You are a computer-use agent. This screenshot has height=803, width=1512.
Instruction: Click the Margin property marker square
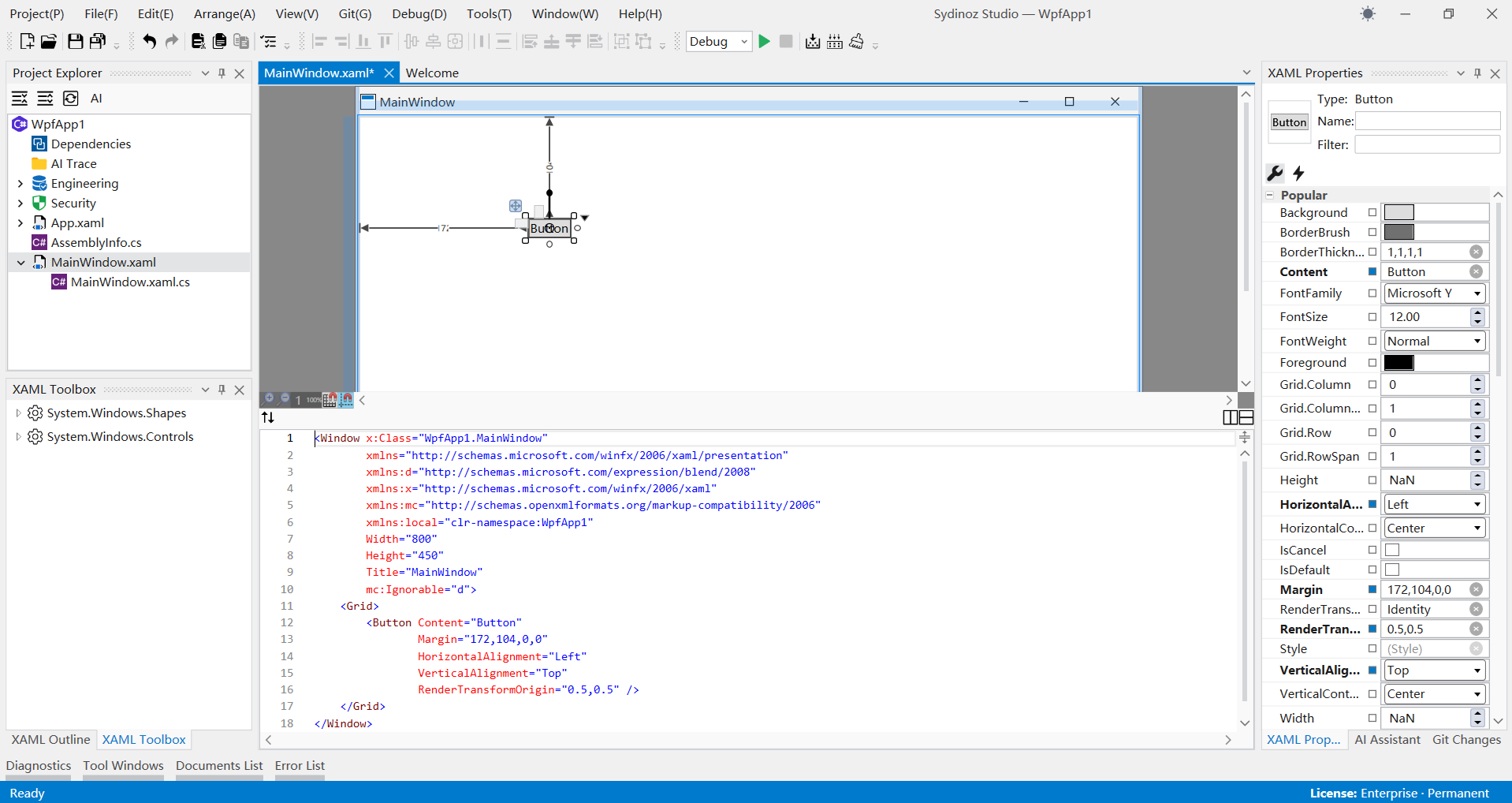click(1372, 589)
